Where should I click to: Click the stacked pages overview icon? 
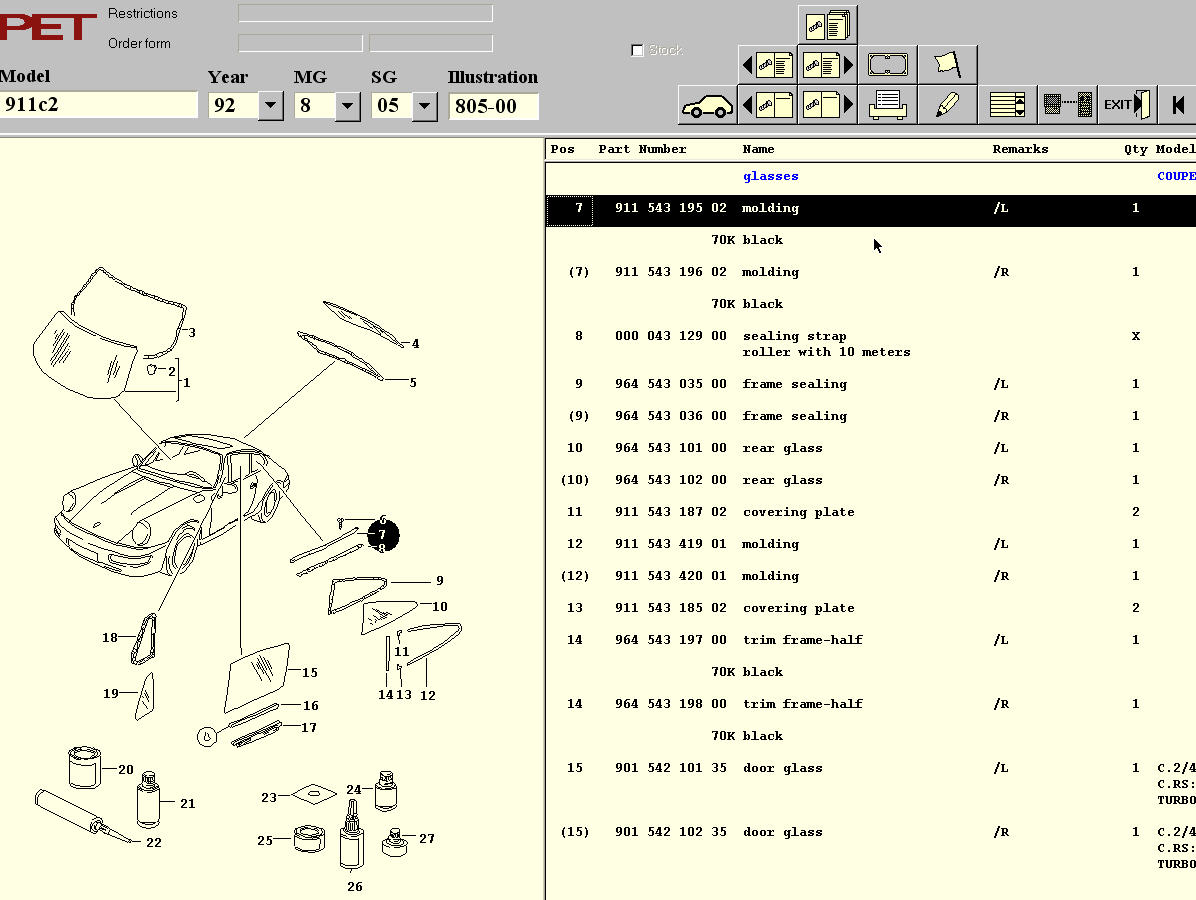(828, 24)
